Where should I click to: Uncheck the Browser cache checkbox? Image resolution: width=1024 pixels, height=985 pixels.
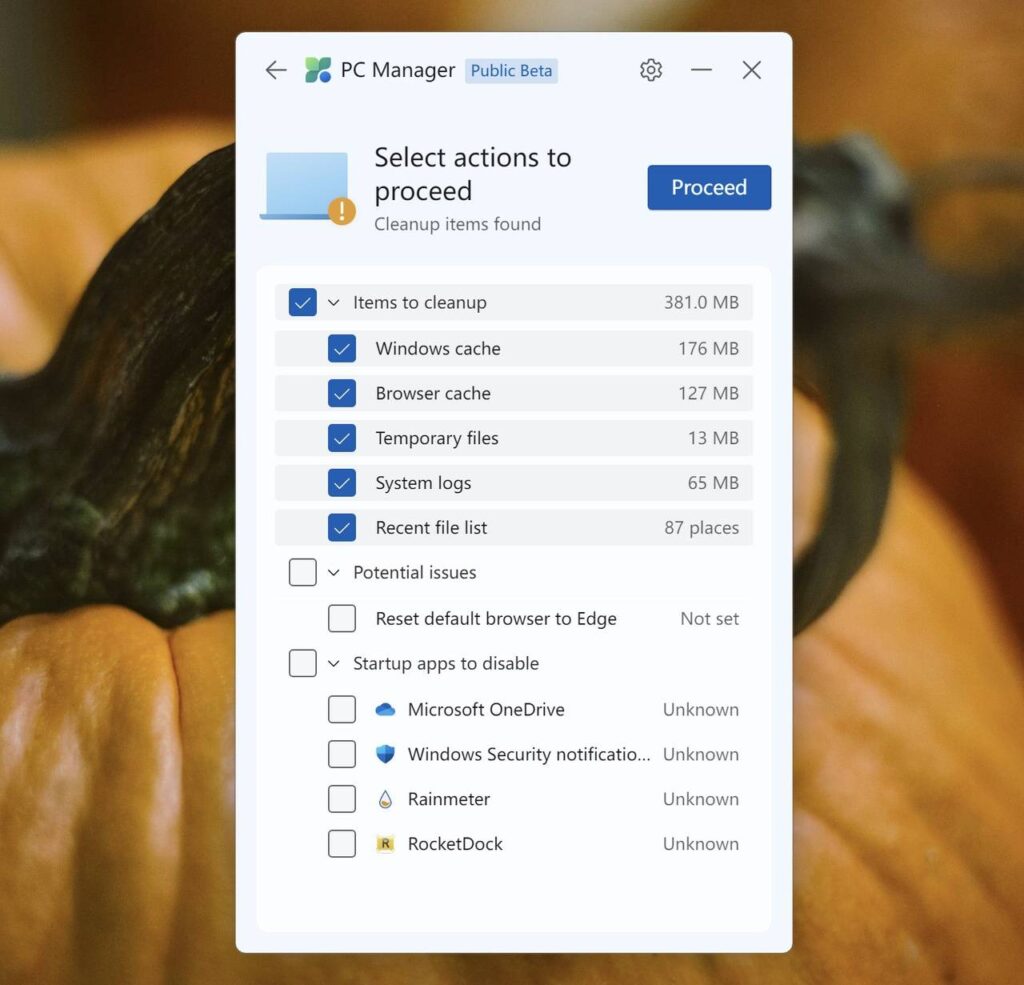coord(342,393)
